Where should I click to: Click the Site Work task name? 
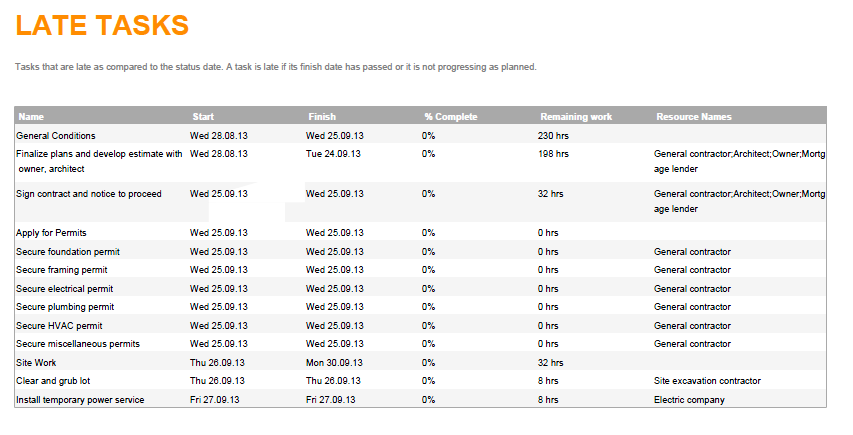point(38,363)
